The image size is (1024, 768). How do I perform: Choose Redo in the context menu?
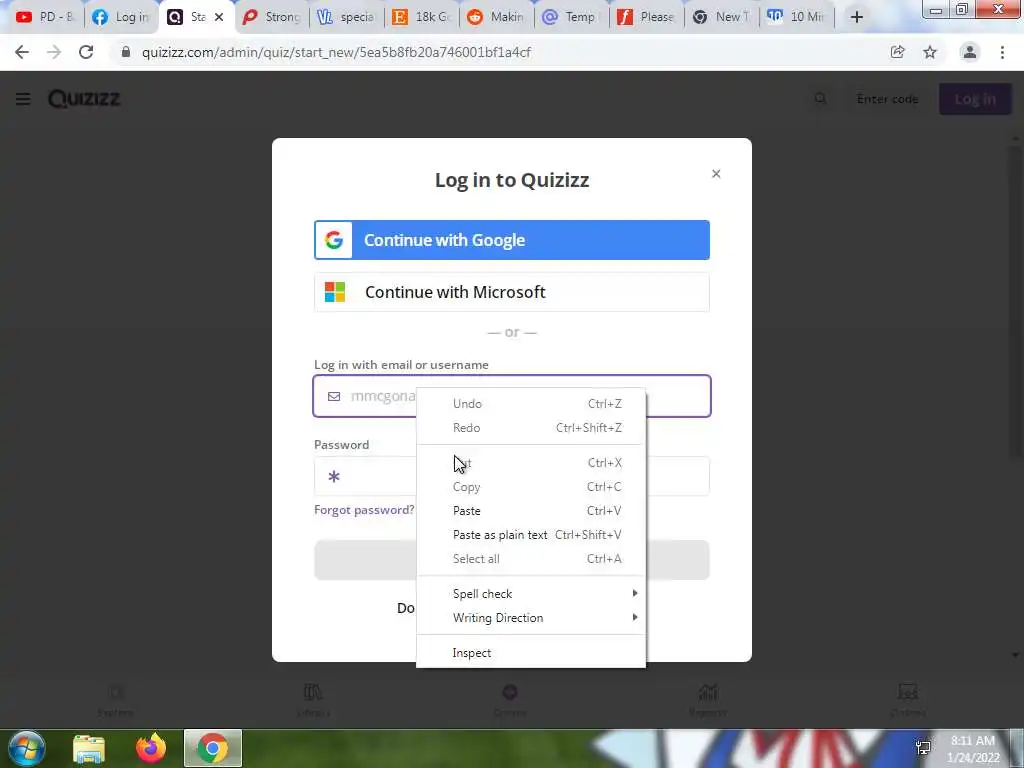click(x=531, y=428)
